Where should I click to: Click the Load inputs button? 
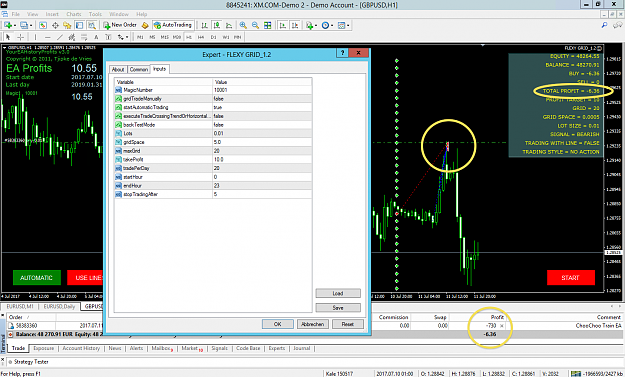(x=338, y=293)
